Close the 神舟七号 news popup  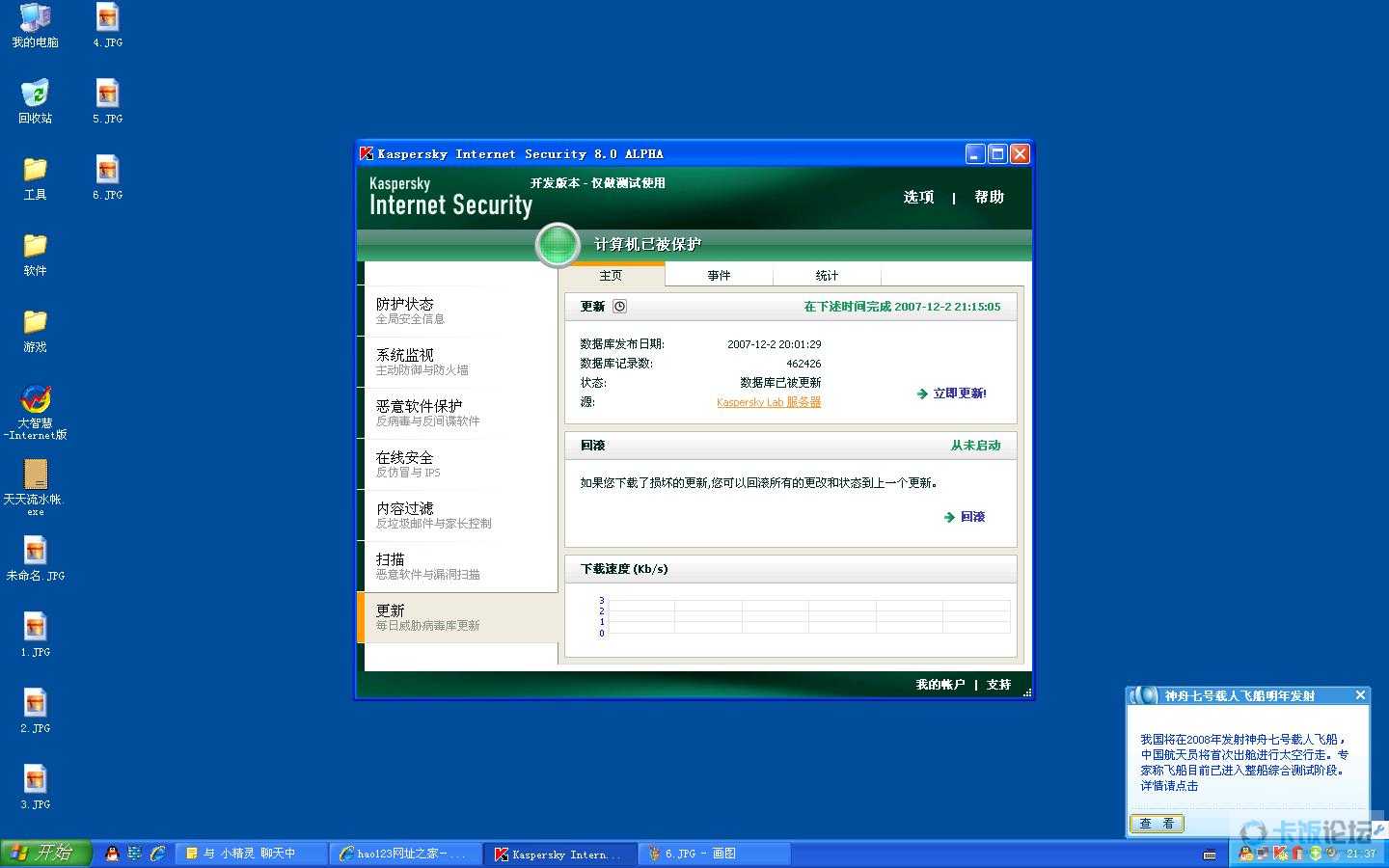coord(1360,695)
